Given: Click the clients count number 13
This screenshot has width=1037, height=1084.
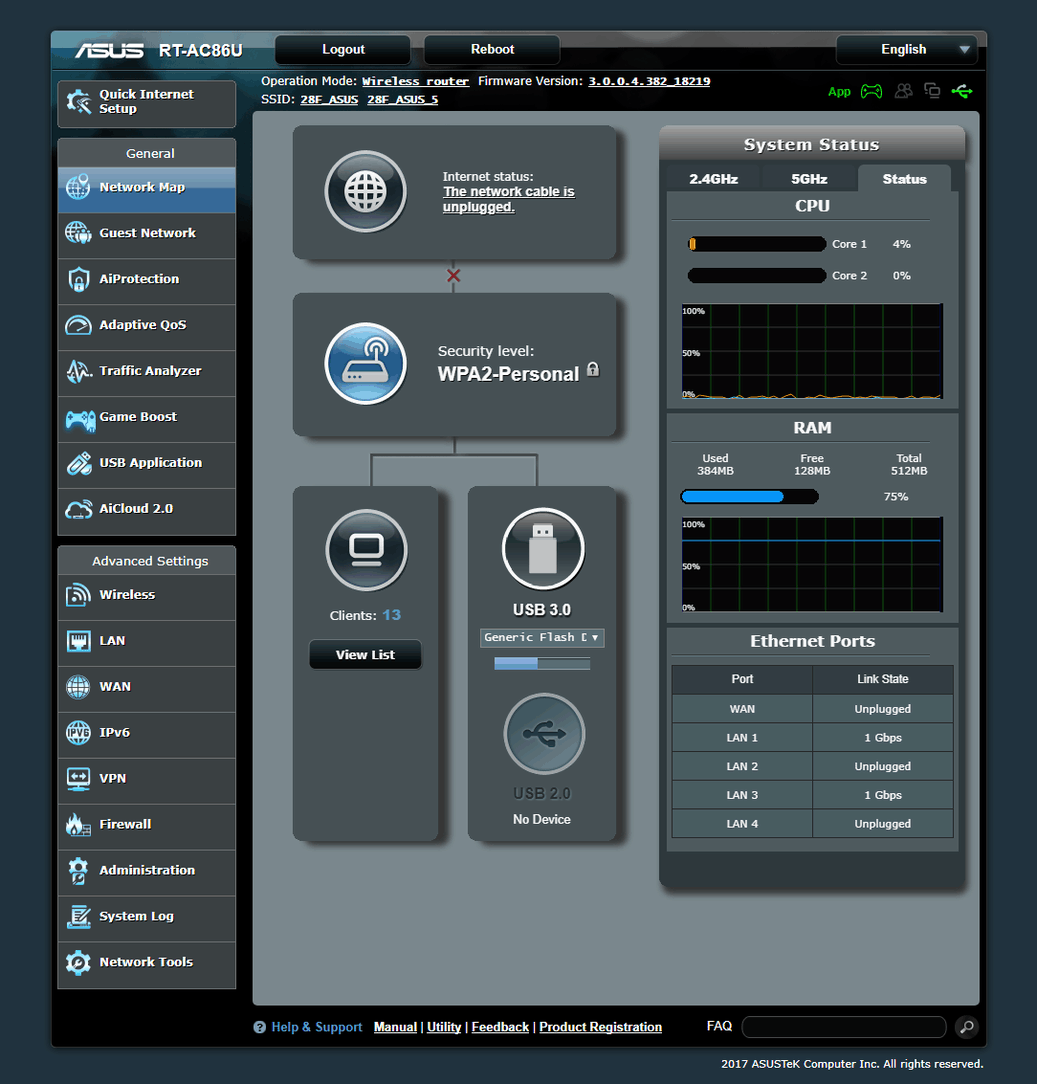Looking at the screenshot, I should click(391, 615).
